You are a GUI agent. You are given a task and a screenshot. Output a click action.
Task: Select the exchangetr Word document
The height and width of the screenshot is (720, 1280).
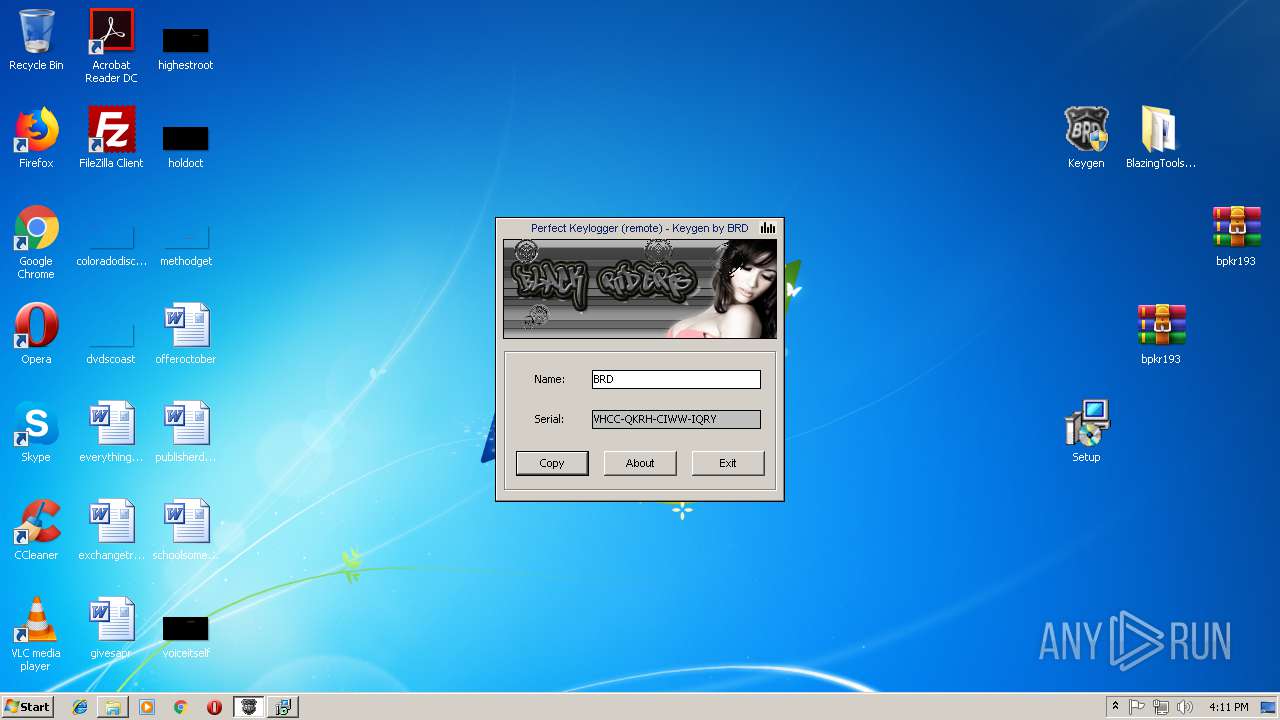coord(111,530)
